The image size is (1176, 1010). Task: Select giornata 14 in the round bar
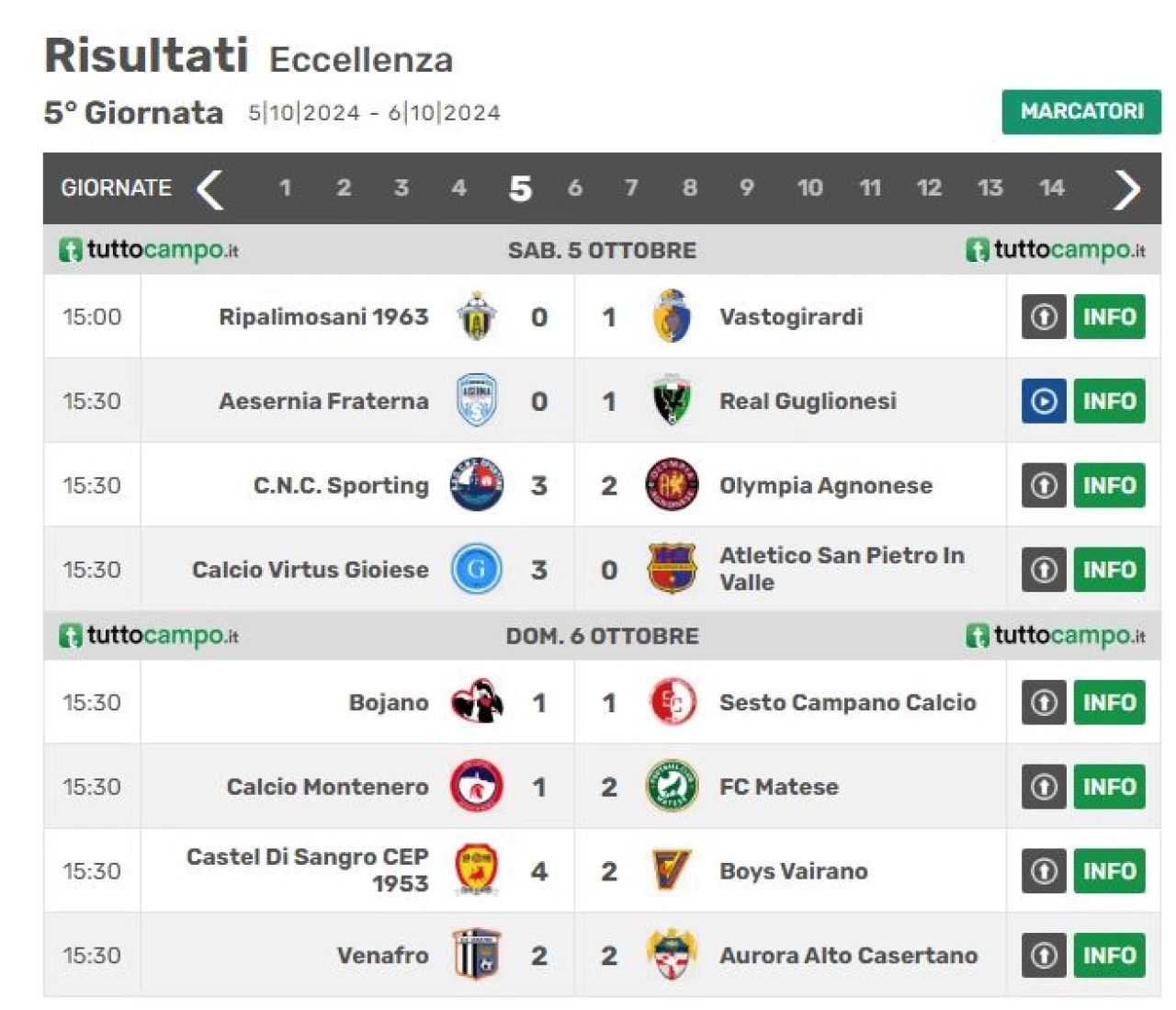pos(1051,188)
